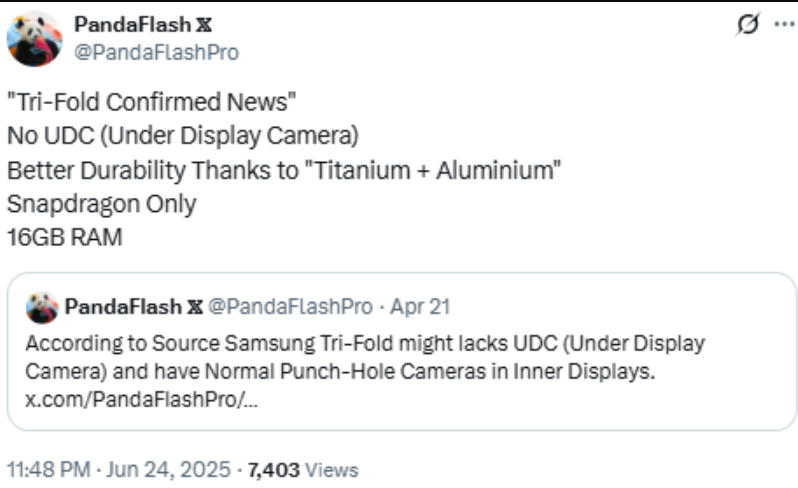Click the "Snapdragon Only" text line
The width and height of the screenshot is (798, 488).
[101, 203]
